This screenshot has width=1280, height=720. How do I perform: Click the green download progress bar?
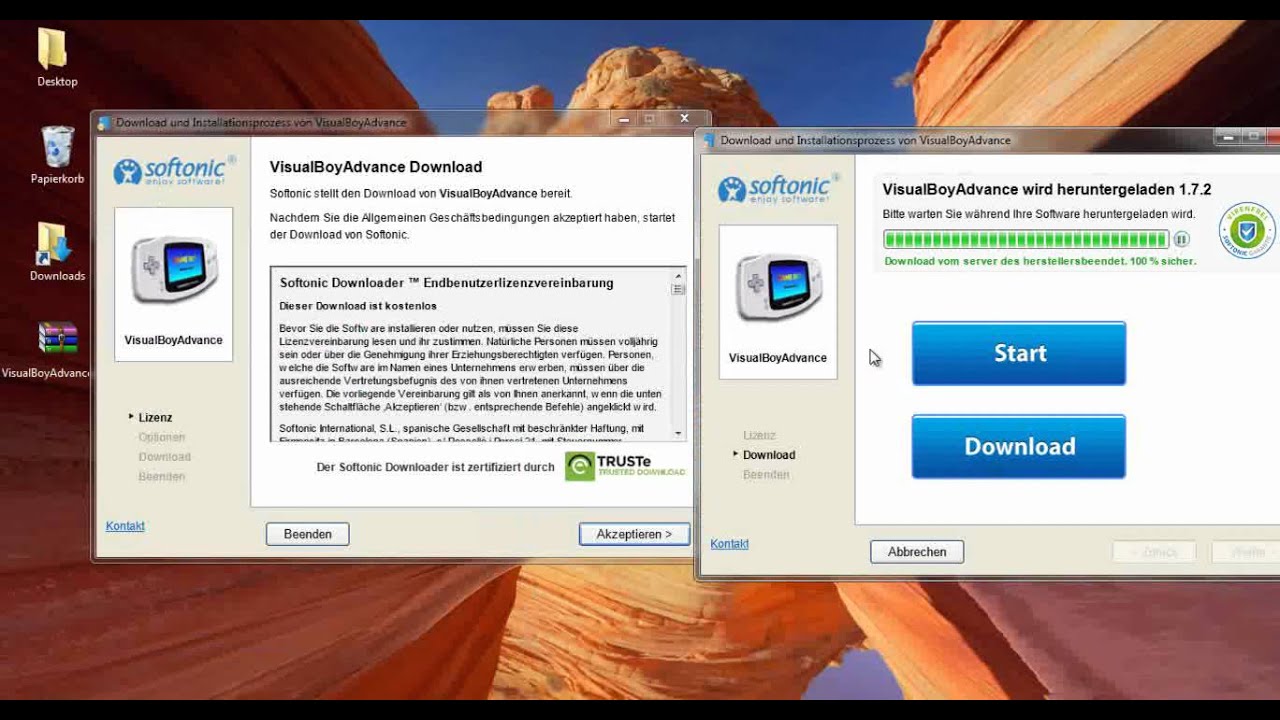(x=1026, y=239)
